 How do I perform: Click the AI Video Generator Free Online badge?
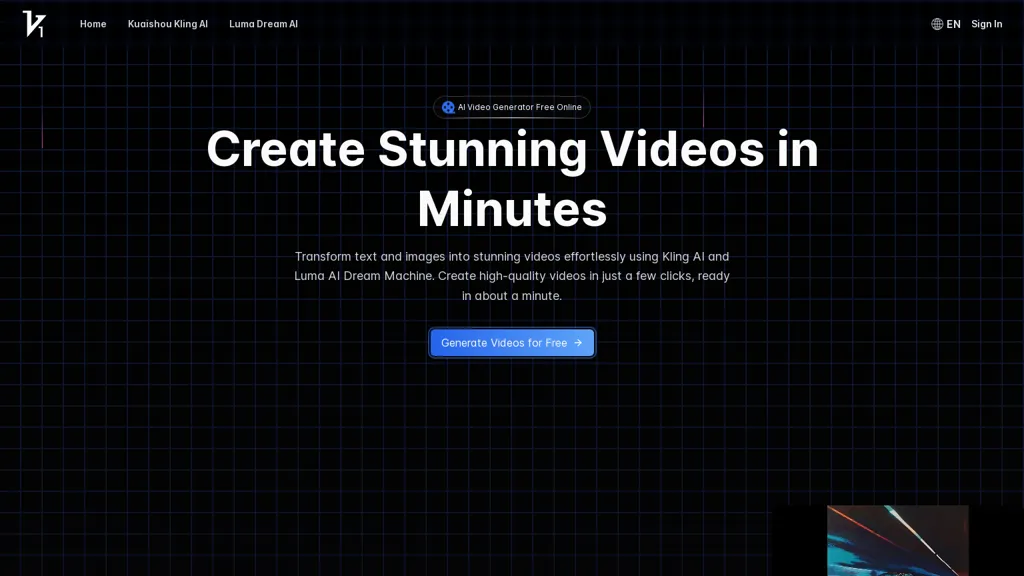click(x=511, y=107)
